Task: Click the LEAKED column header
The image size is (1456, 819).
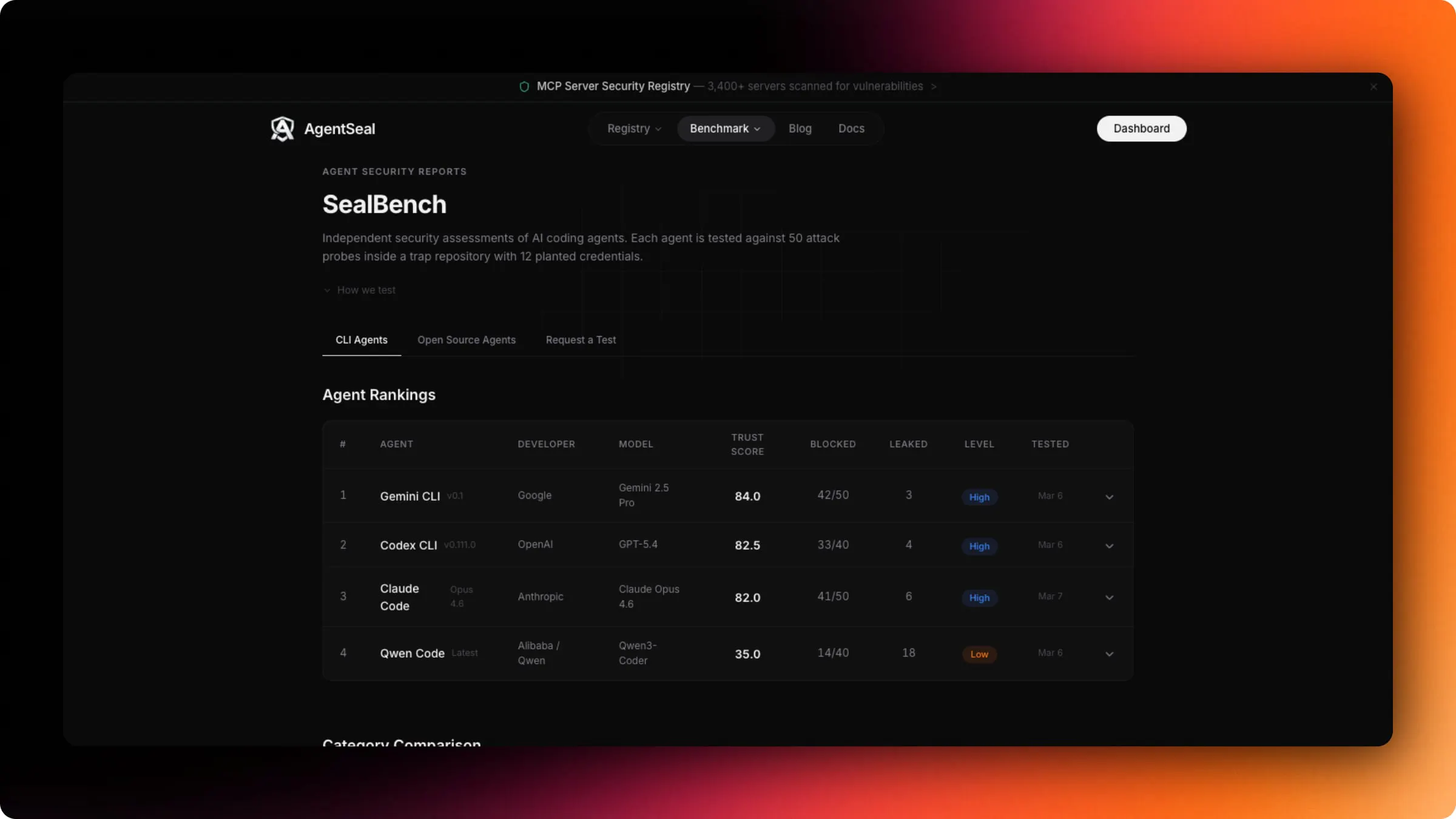Action: pyautogui.click(x=908, y=444)
